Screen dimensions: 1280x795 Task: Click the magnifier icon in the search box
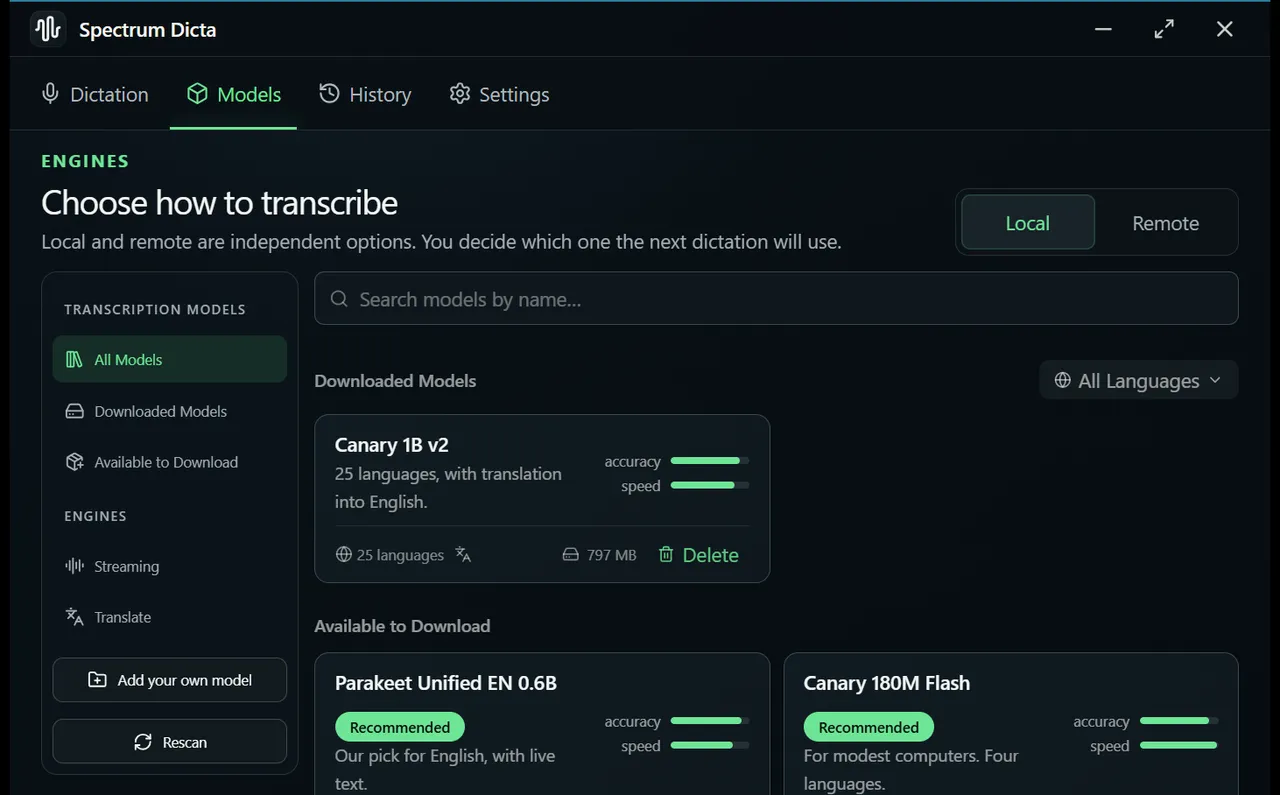point(339,299)
